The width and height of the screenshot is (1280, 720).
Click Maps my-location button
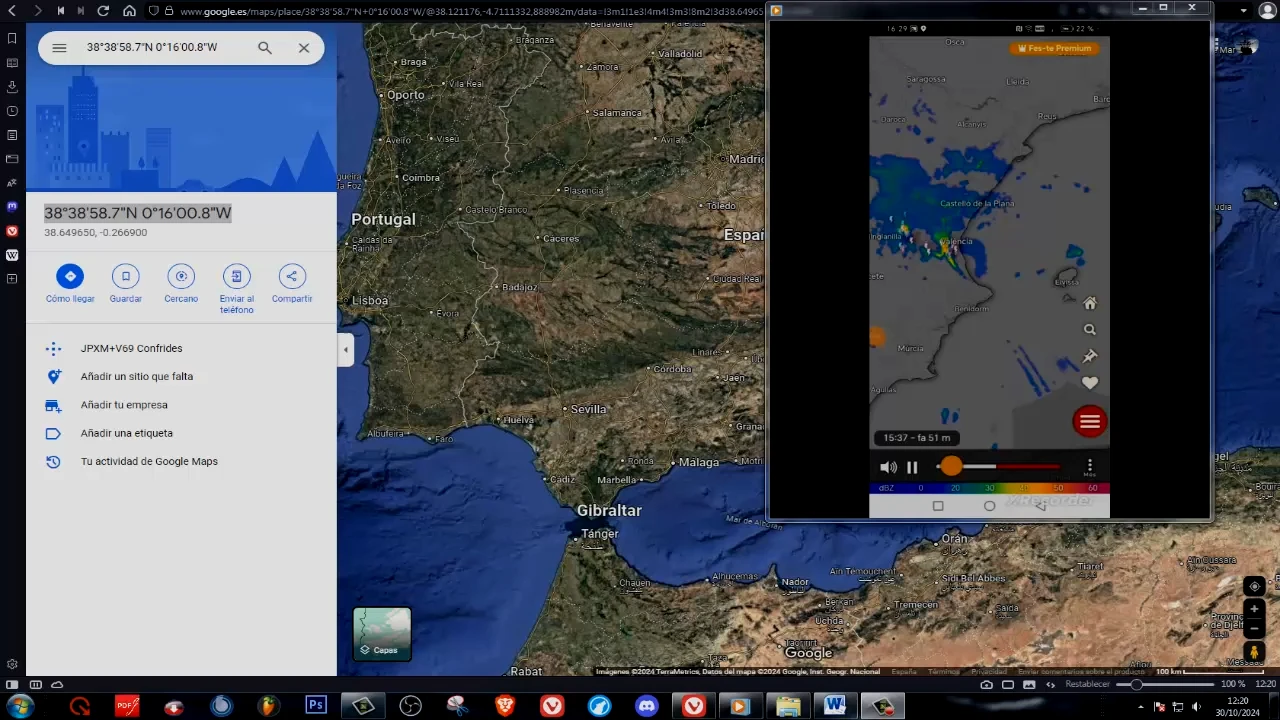click(x=1254, y=586)
